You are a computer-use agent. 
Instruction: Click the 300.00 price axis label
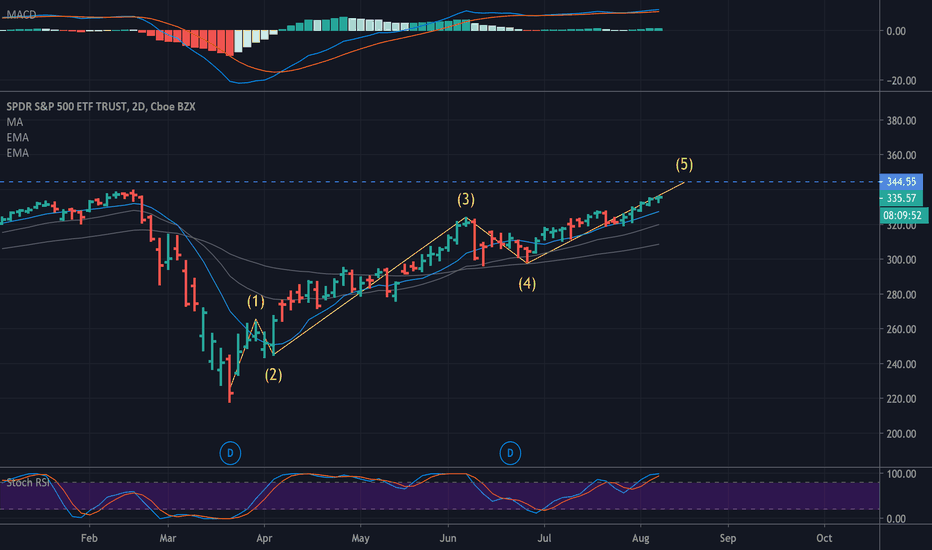coord(901,260)
